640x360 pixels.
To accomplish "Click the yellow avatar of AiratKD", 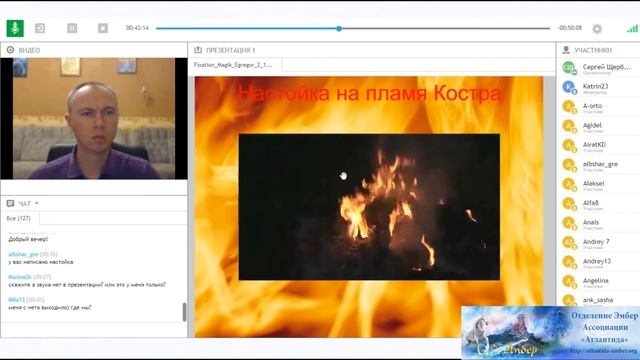I will tap(569, 145).
